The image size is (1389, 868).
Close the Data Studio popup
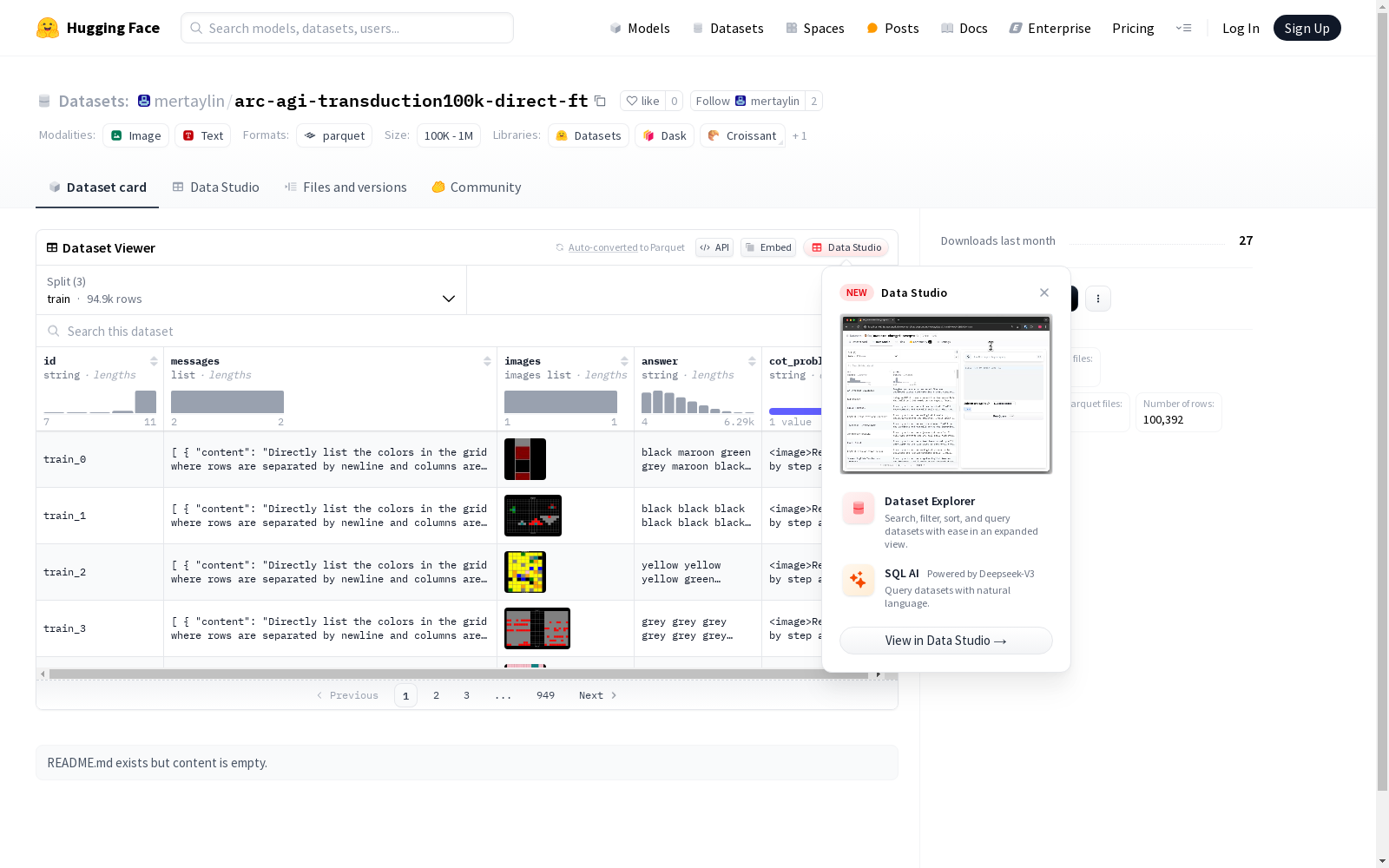1044,293
